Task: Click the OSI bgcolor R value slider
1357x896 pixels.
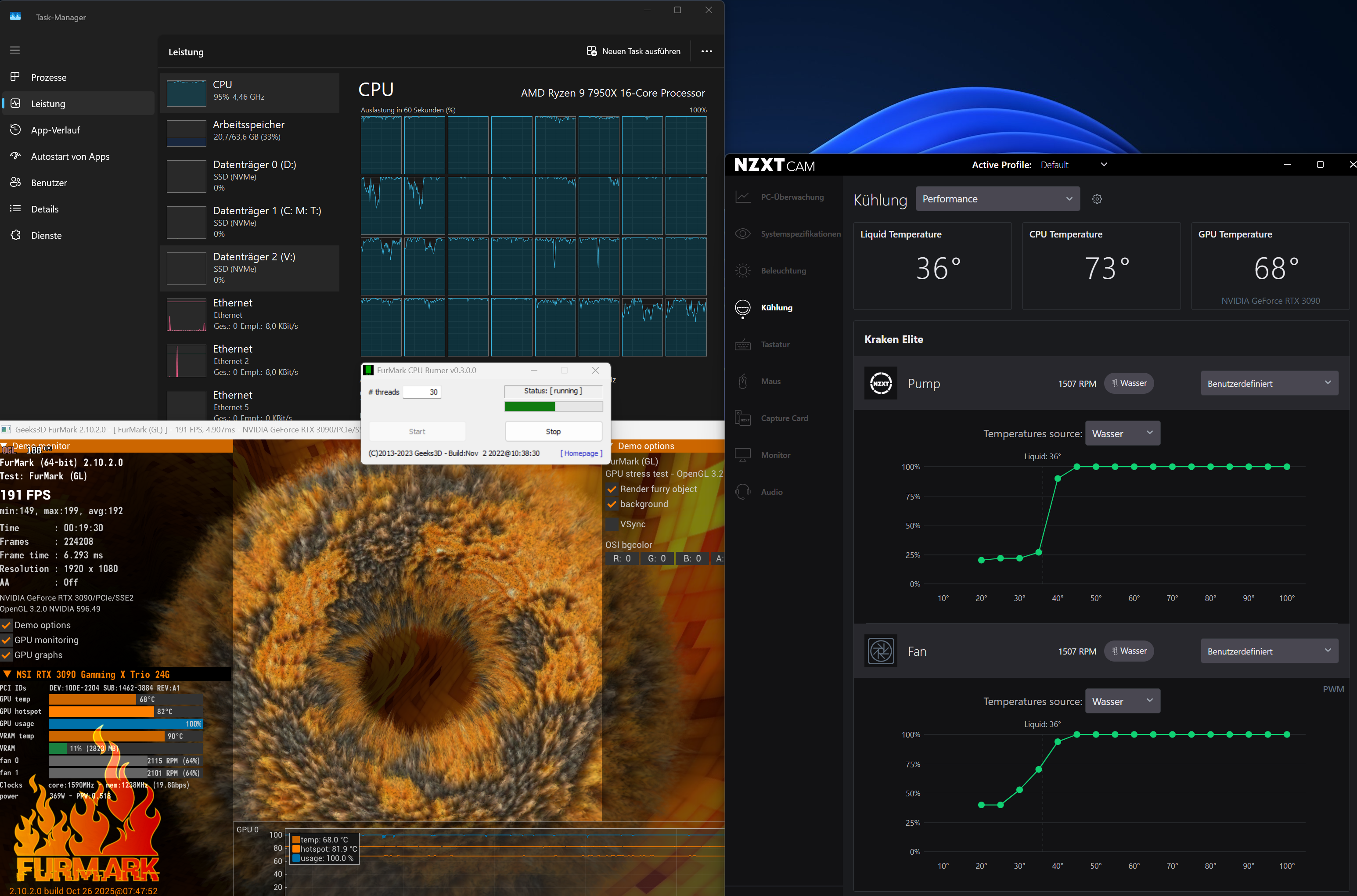Action: (x=622, y=558)
